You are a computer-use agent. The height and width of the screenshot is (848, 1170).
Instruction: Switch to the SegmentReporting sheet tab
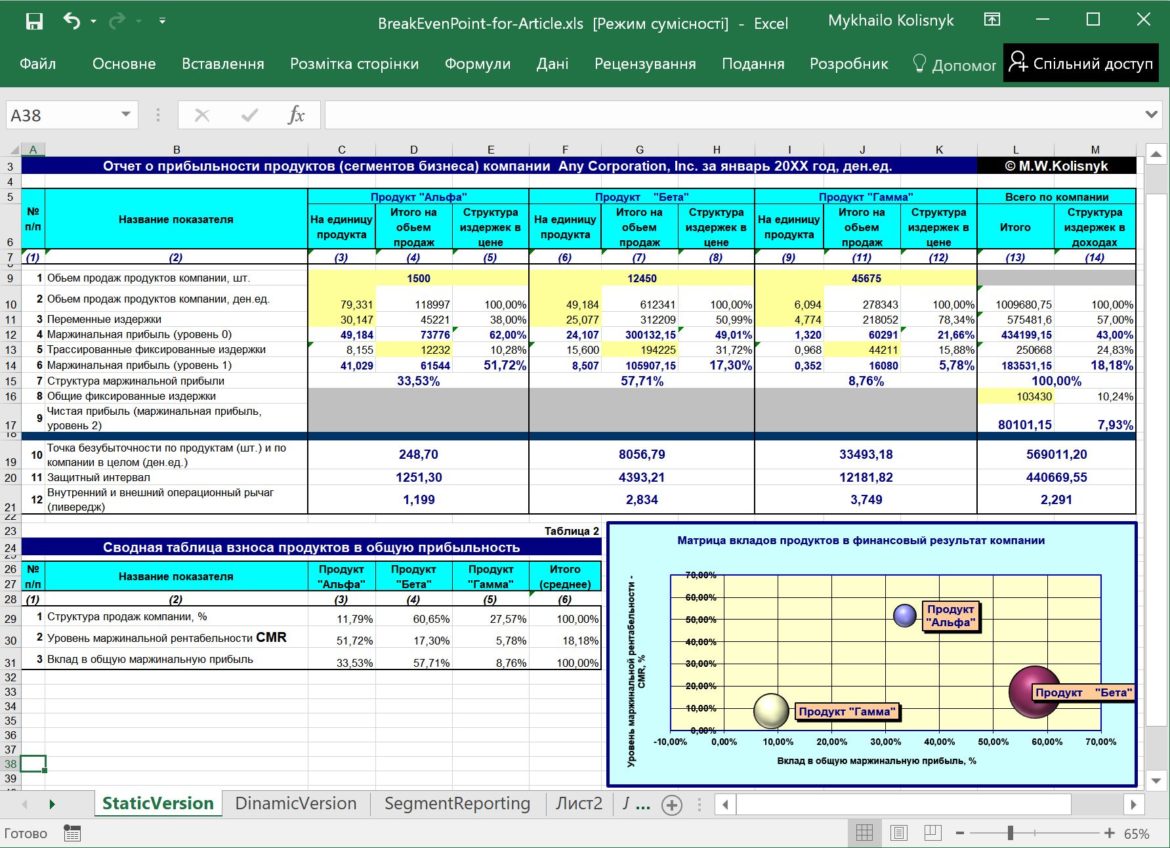click(457, 803)
